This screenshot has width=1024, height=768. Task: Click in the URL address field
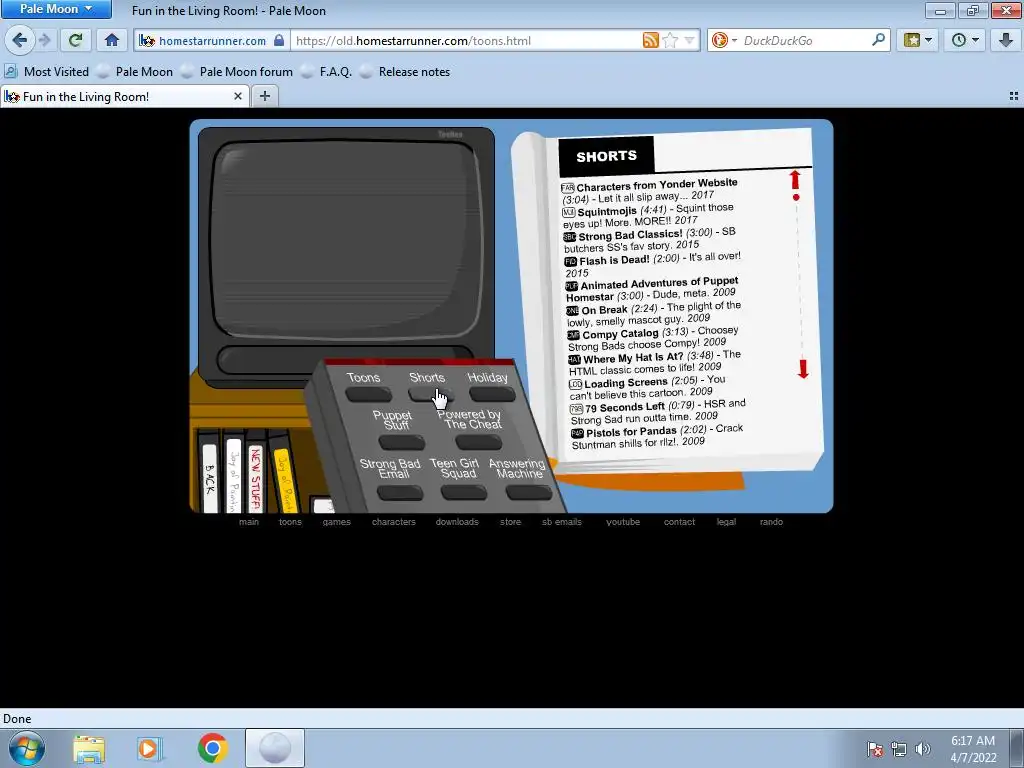(x=467, y=40)
